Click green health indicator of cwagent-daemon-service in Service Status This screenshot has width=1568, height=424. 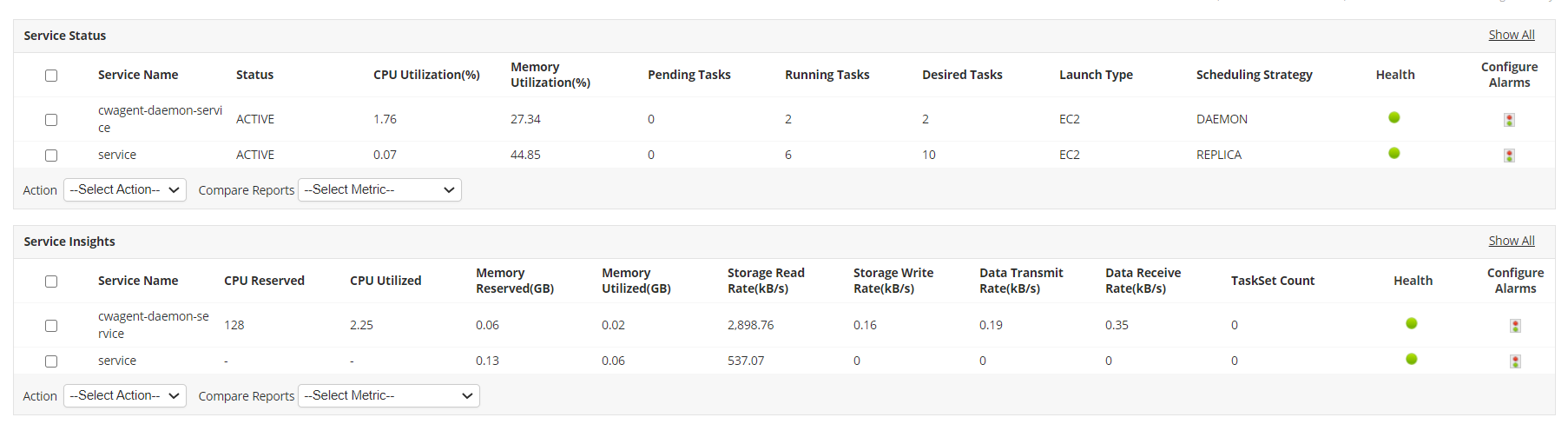point(1394,117)
